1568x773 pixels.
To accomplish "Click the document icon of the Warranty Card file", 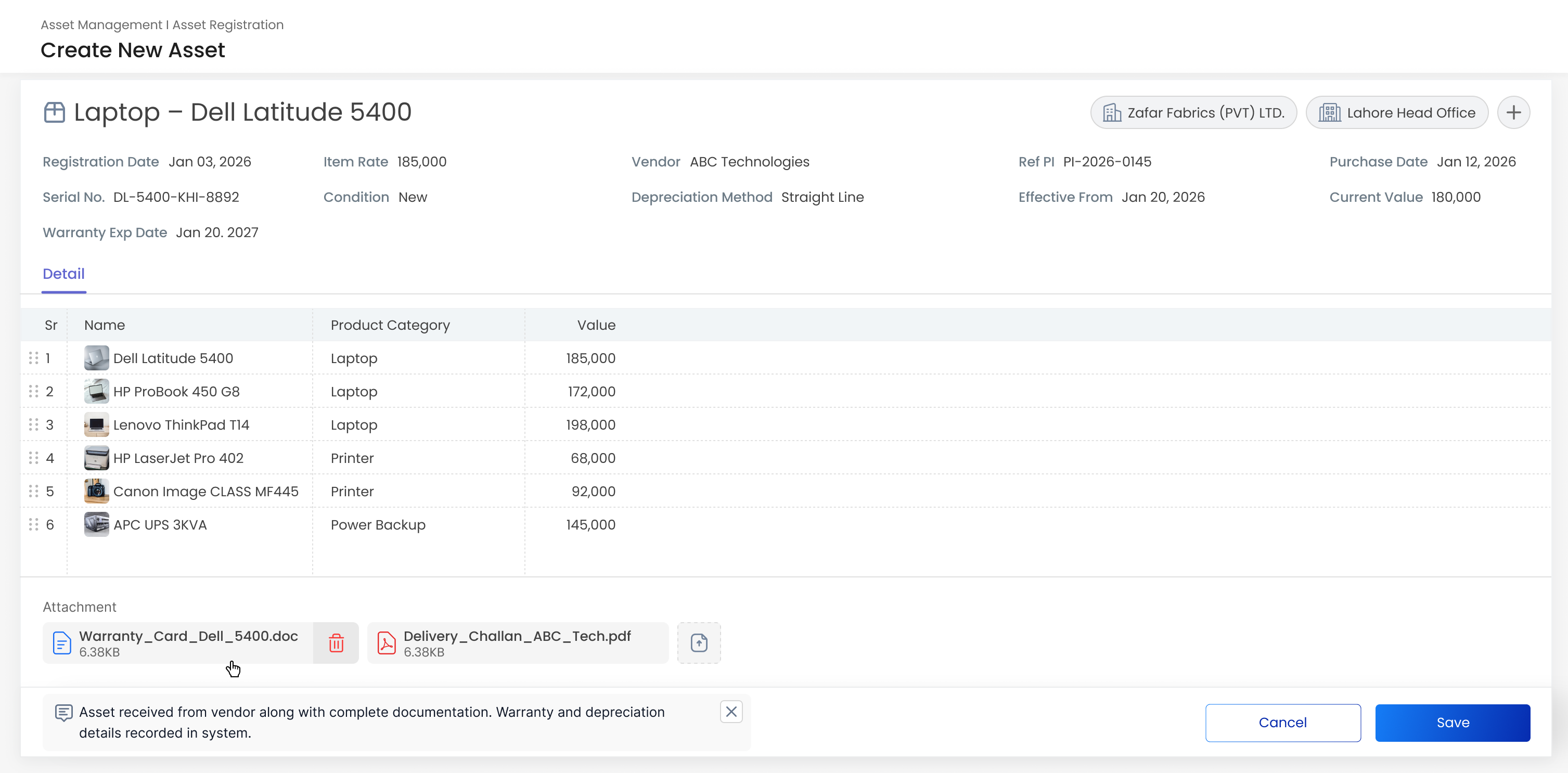I will 61,643.
